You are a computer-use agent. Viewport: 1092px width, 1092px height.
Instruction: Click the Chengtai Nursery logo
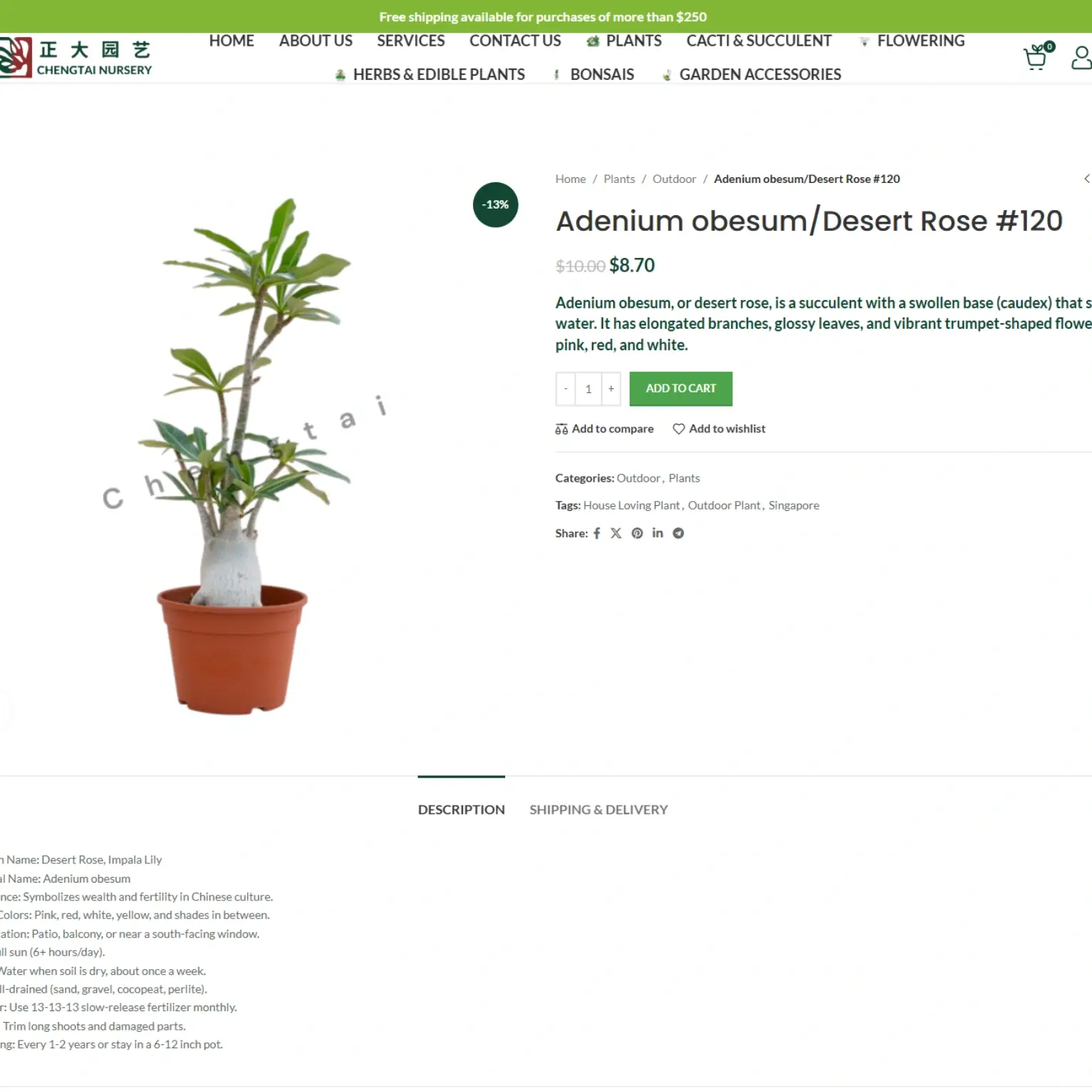(76, 57)
